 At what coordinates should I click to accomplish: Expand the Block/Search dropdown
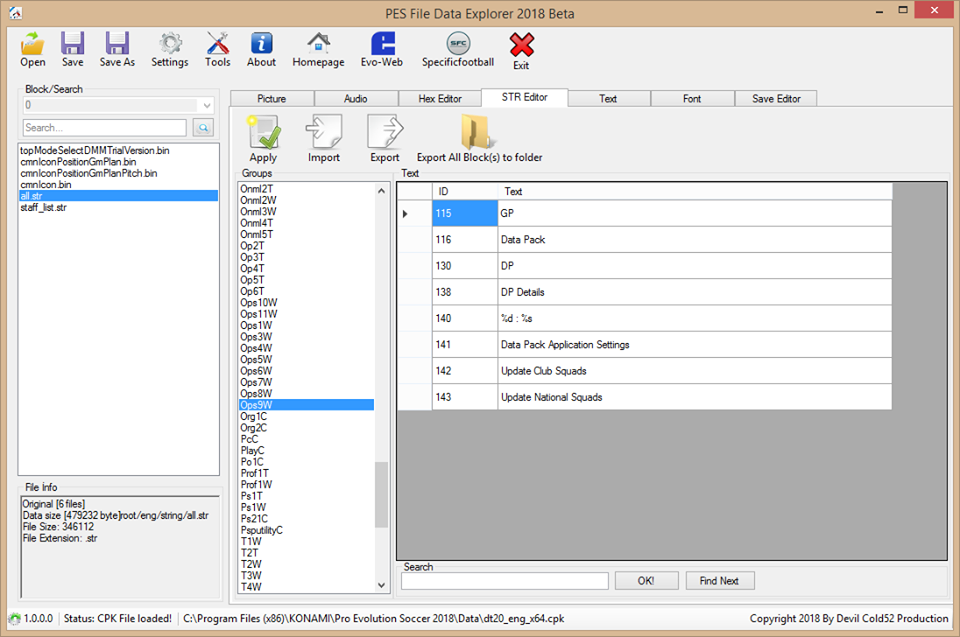click(x=207, y=105)
